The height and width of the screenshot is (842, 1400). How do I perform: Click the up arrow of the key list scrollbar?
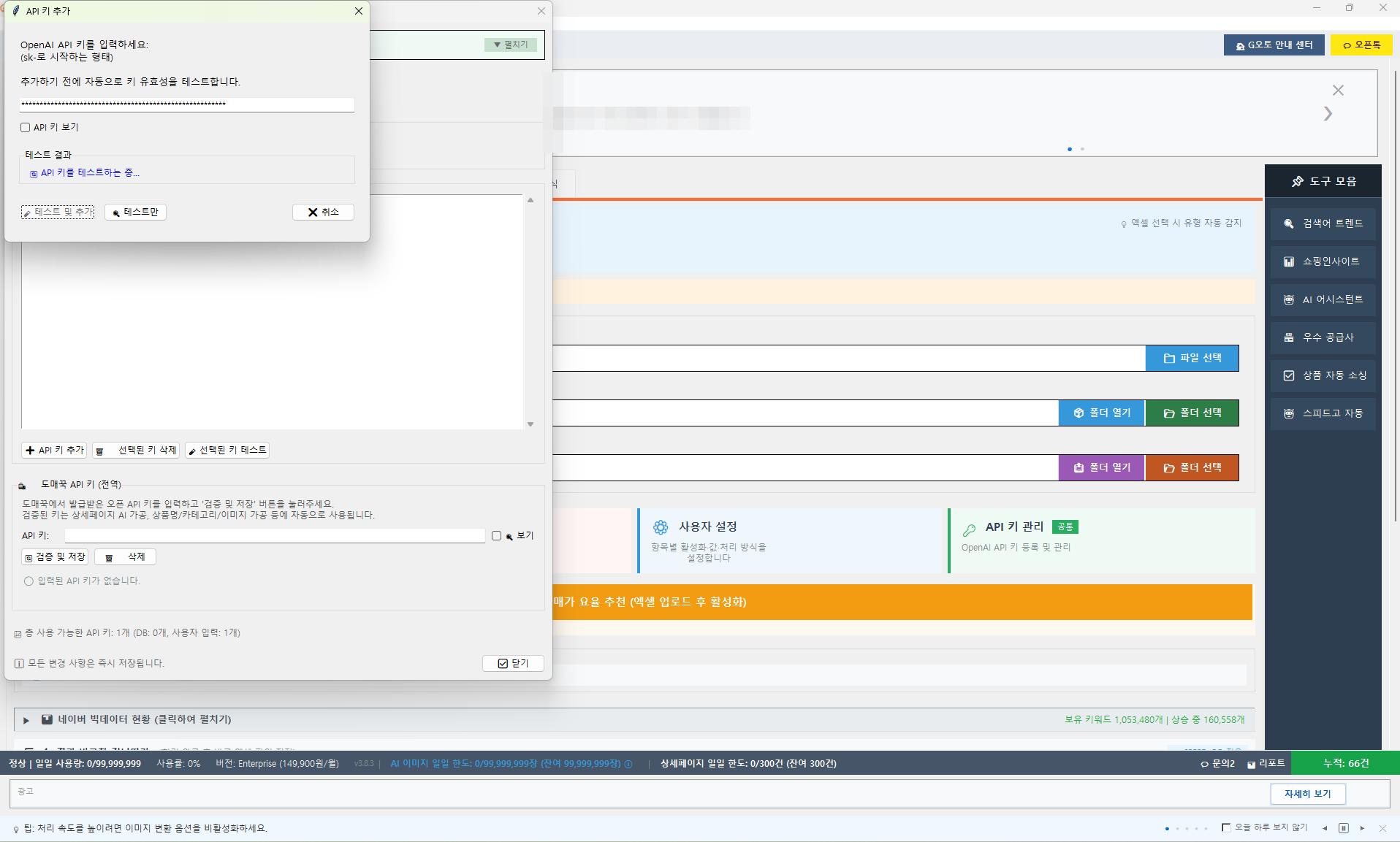(x=530, y=200)
